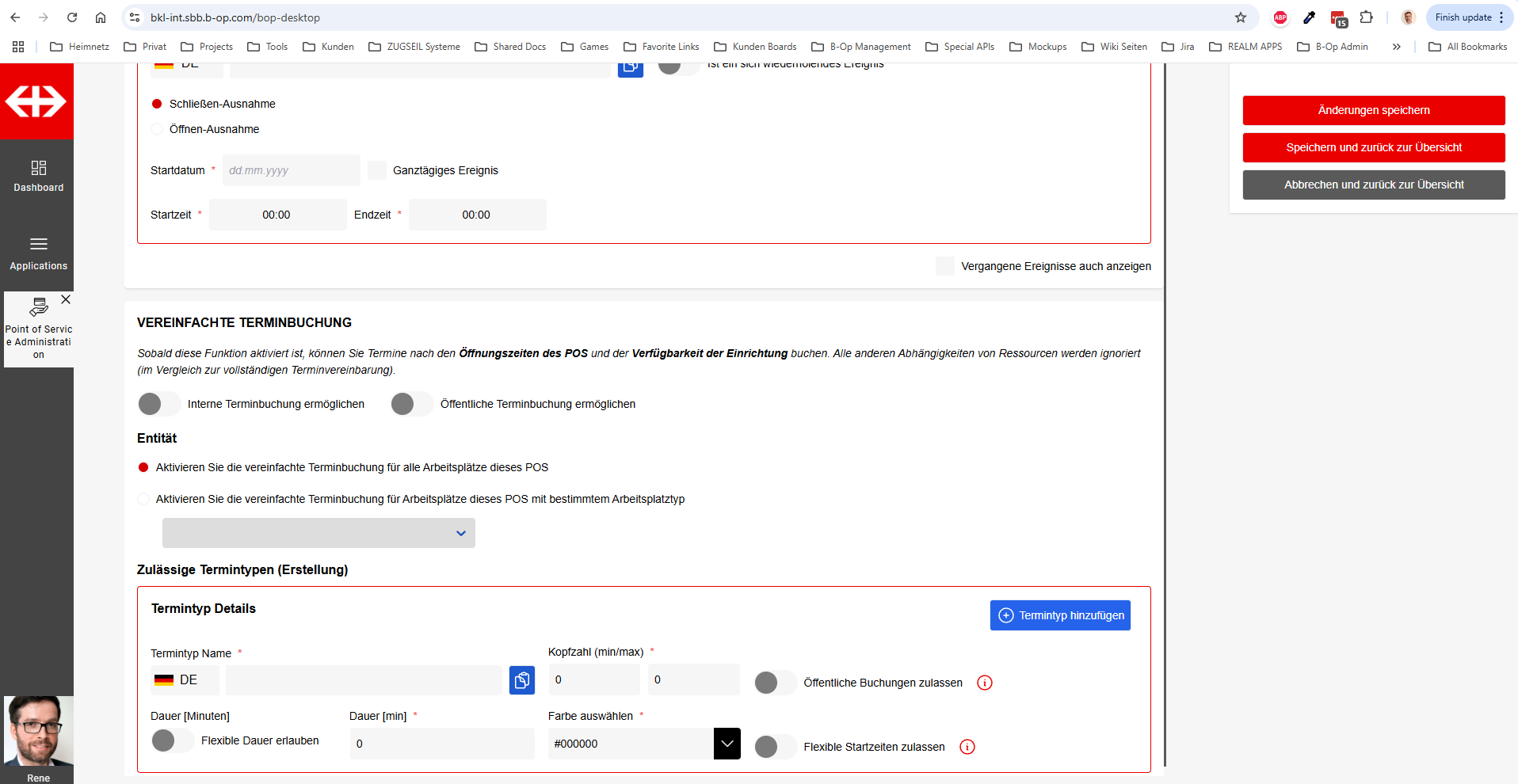The image size is (1518, 784).
Task: Click the Startdatum date field
Action: pyautogui.click(x=292, y=170)
